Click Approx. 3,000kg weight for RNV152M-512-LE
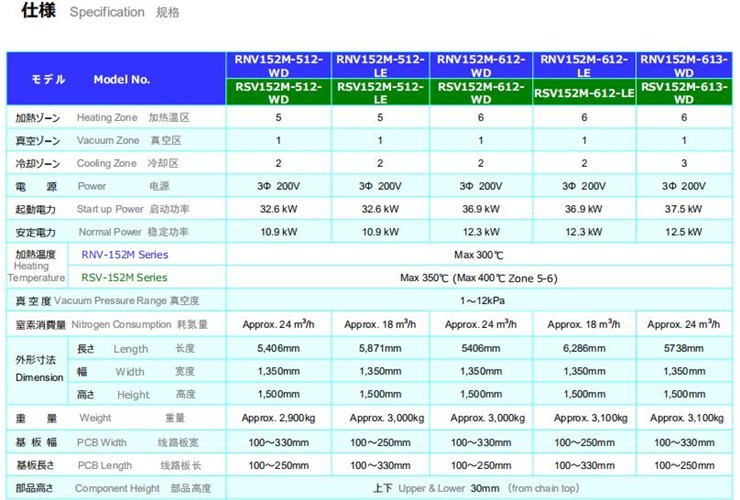This screenshot has height=500, width=740. (387, 418)
